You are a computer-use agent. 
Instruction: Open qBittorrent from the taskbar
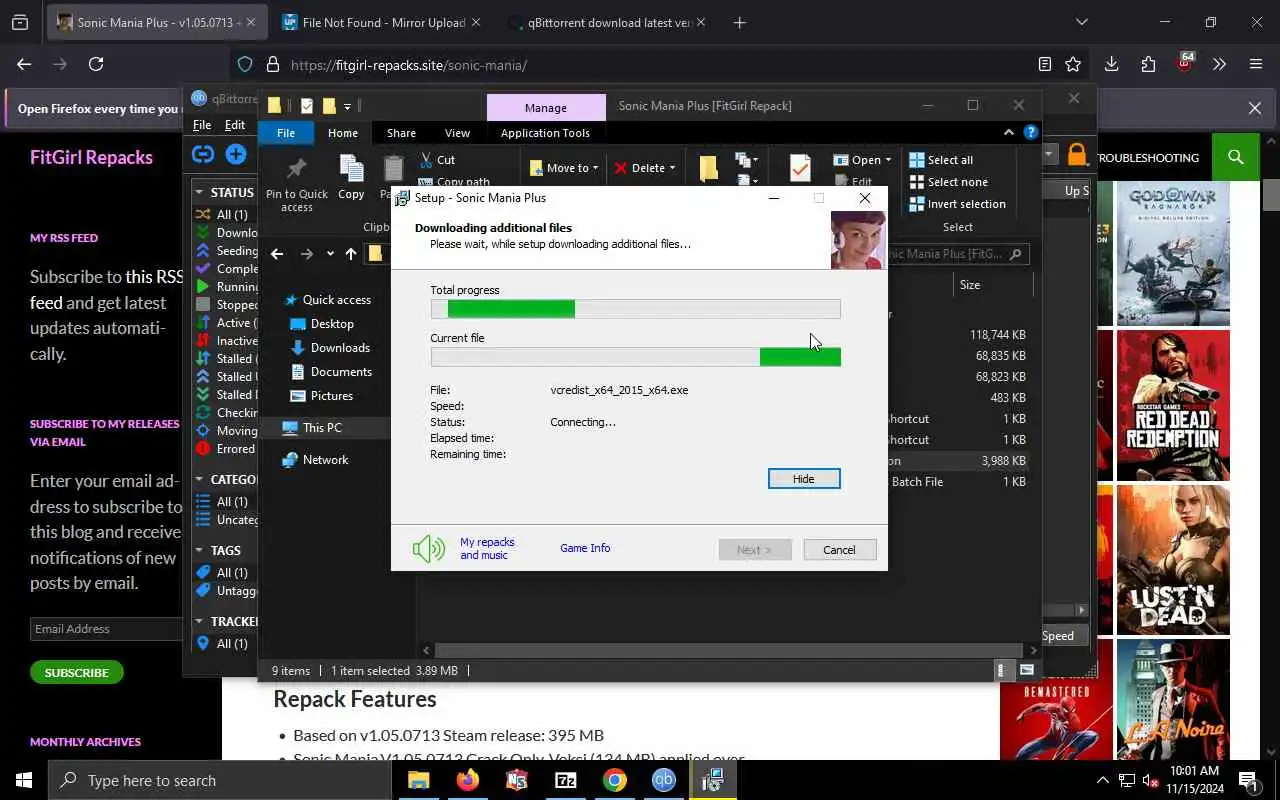point(663,780)
